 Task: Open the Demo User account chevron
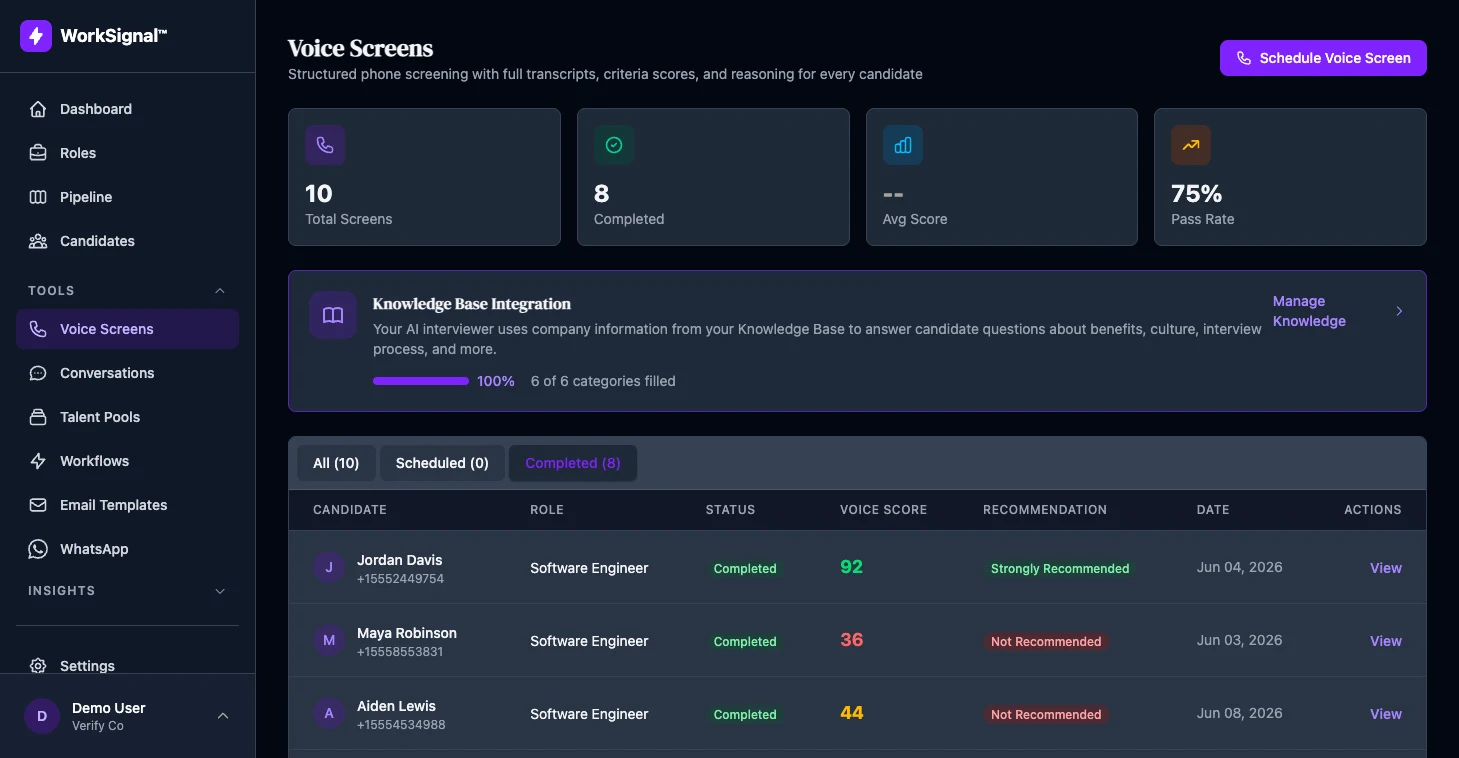(x=223, y=716)
